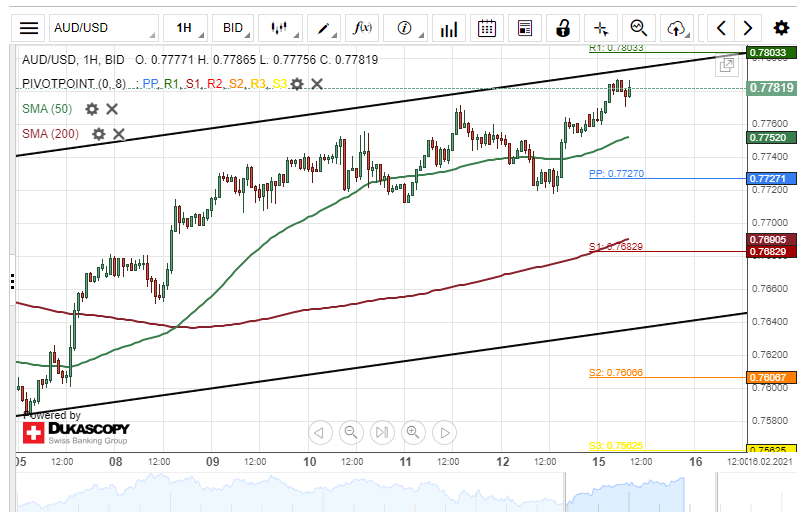Zoom in the chart with the plus magnifier
This screenshot has height=521, width=805.
pos(412,432)
